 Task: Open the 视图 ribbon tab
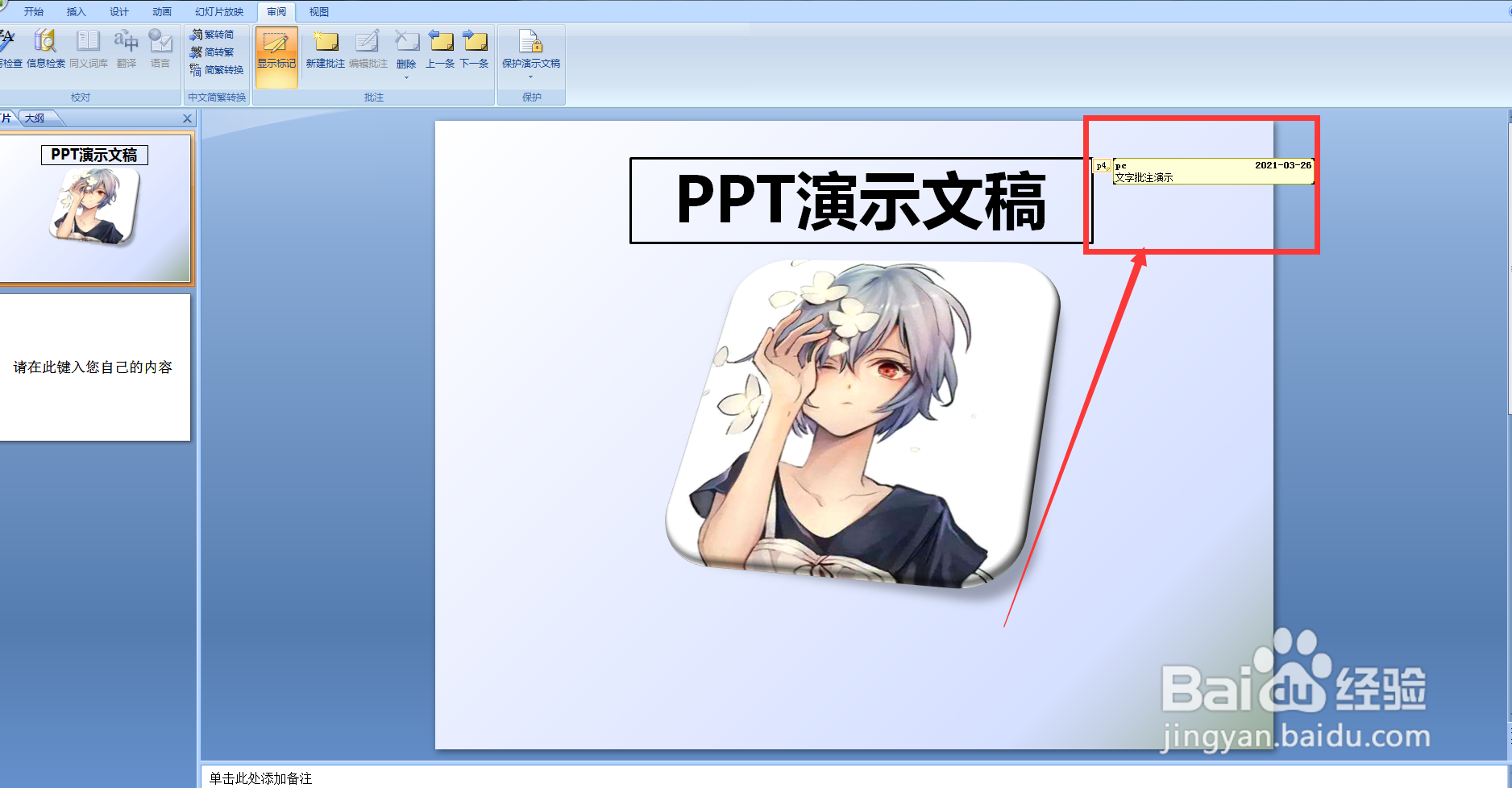click(x=319, y=12)
